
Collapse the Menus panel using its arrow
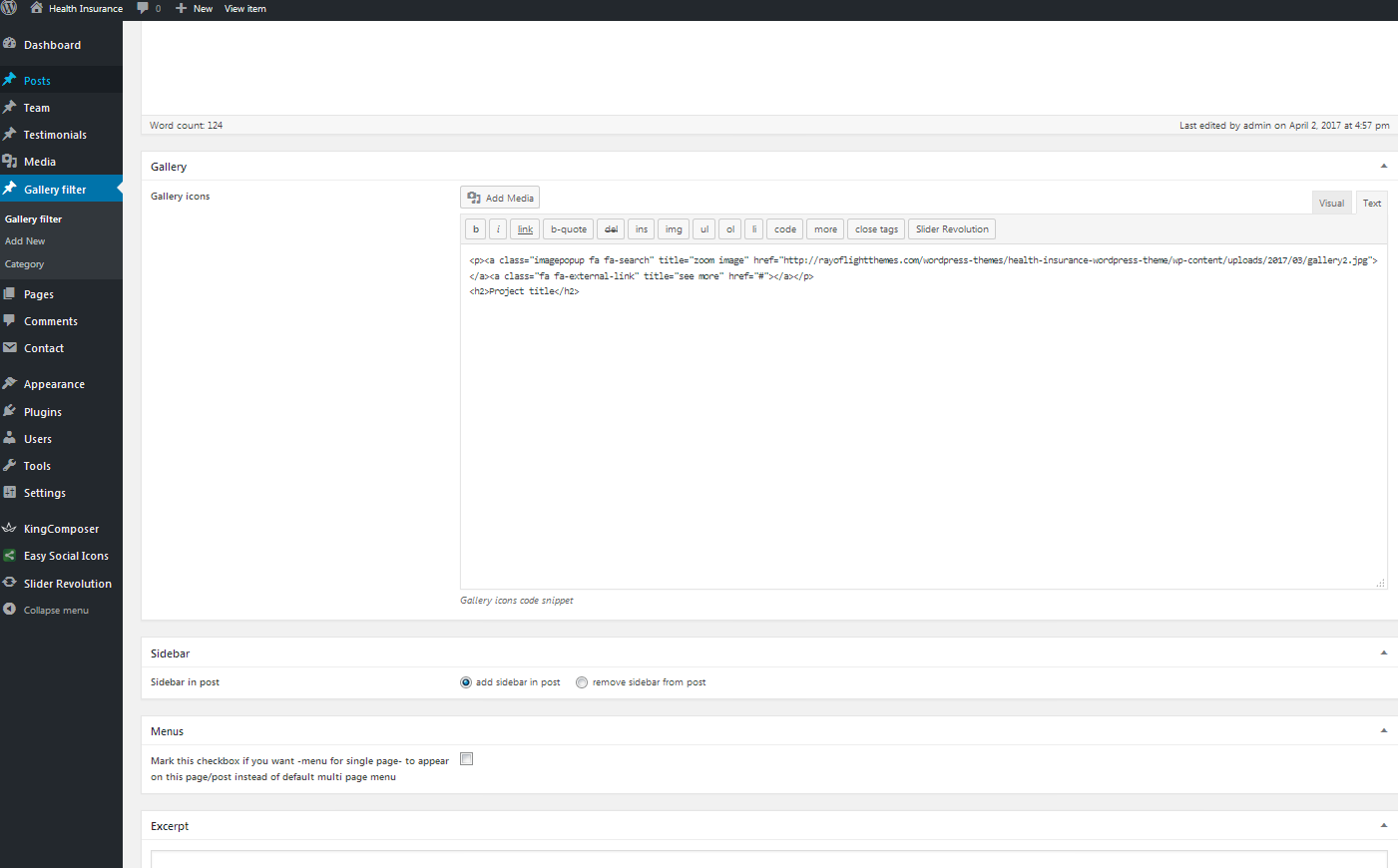(1383, 731)
